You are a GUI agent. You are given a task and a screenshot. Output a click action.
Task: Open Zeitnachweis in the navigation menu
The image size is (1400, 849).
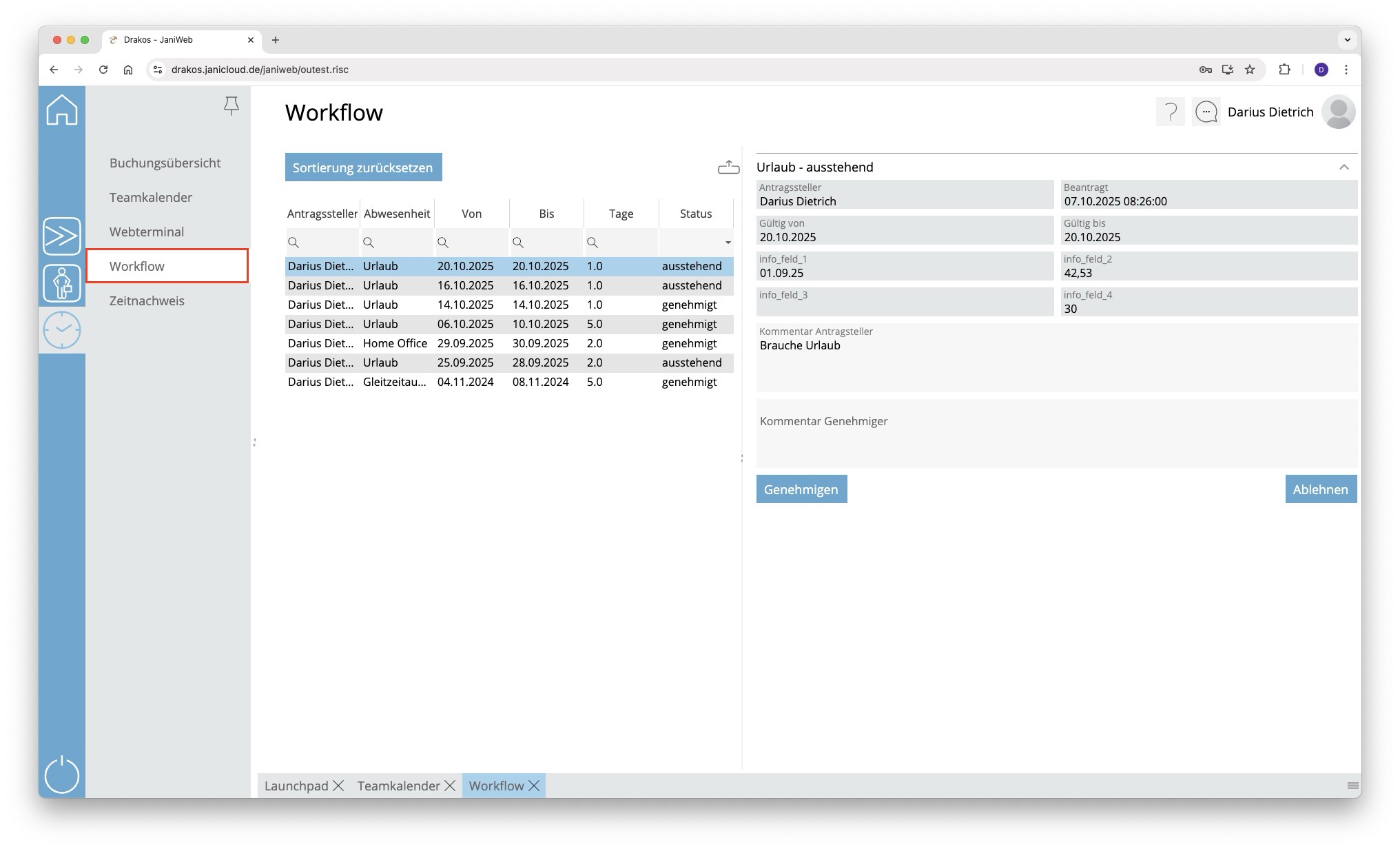tap(147, 300)
